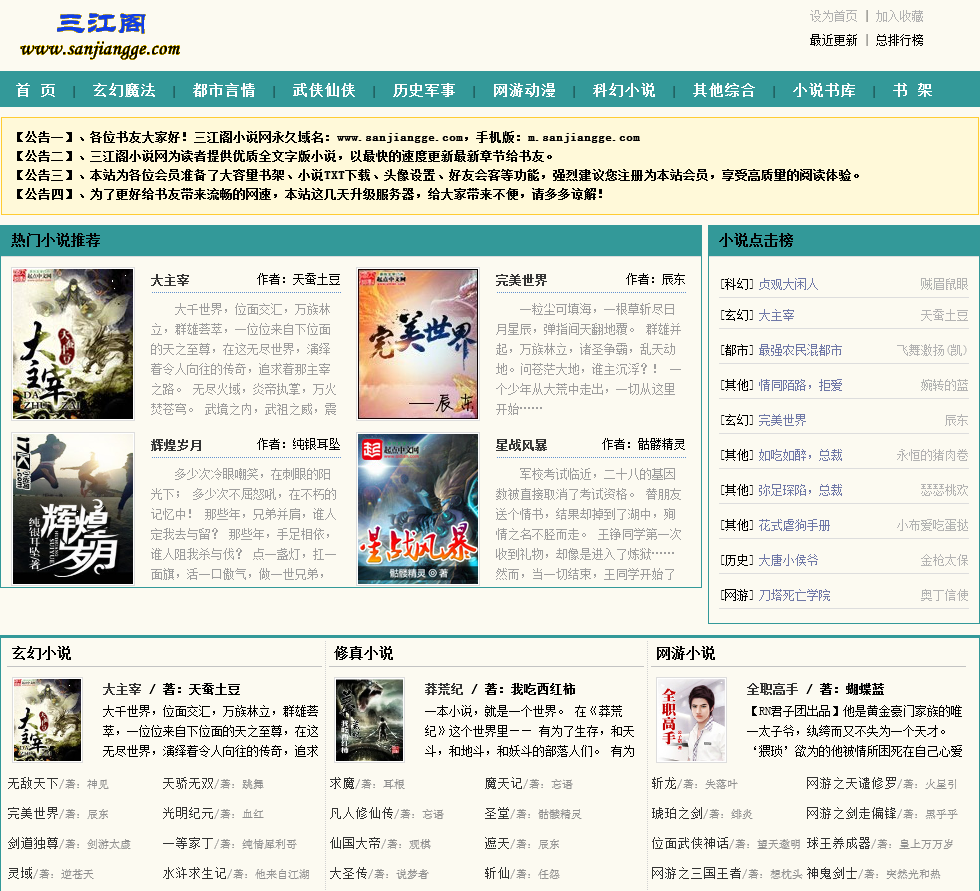This screenshot has height=891, width=980.
Task: Open 位面武侠神话 in the 网游小说 list
Action: pos(689,843)
